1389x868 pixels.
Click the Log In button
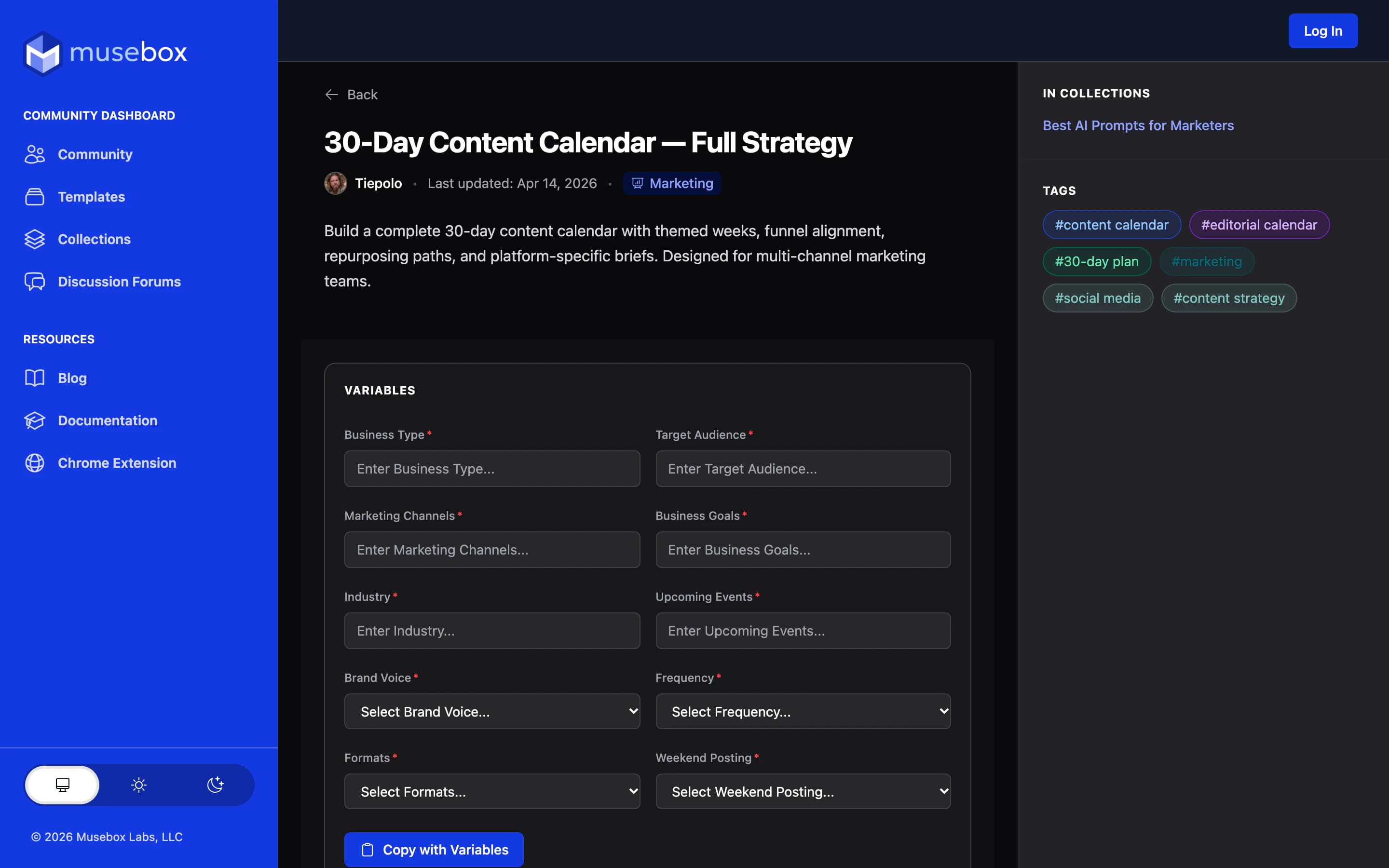tap(1323, 31)
